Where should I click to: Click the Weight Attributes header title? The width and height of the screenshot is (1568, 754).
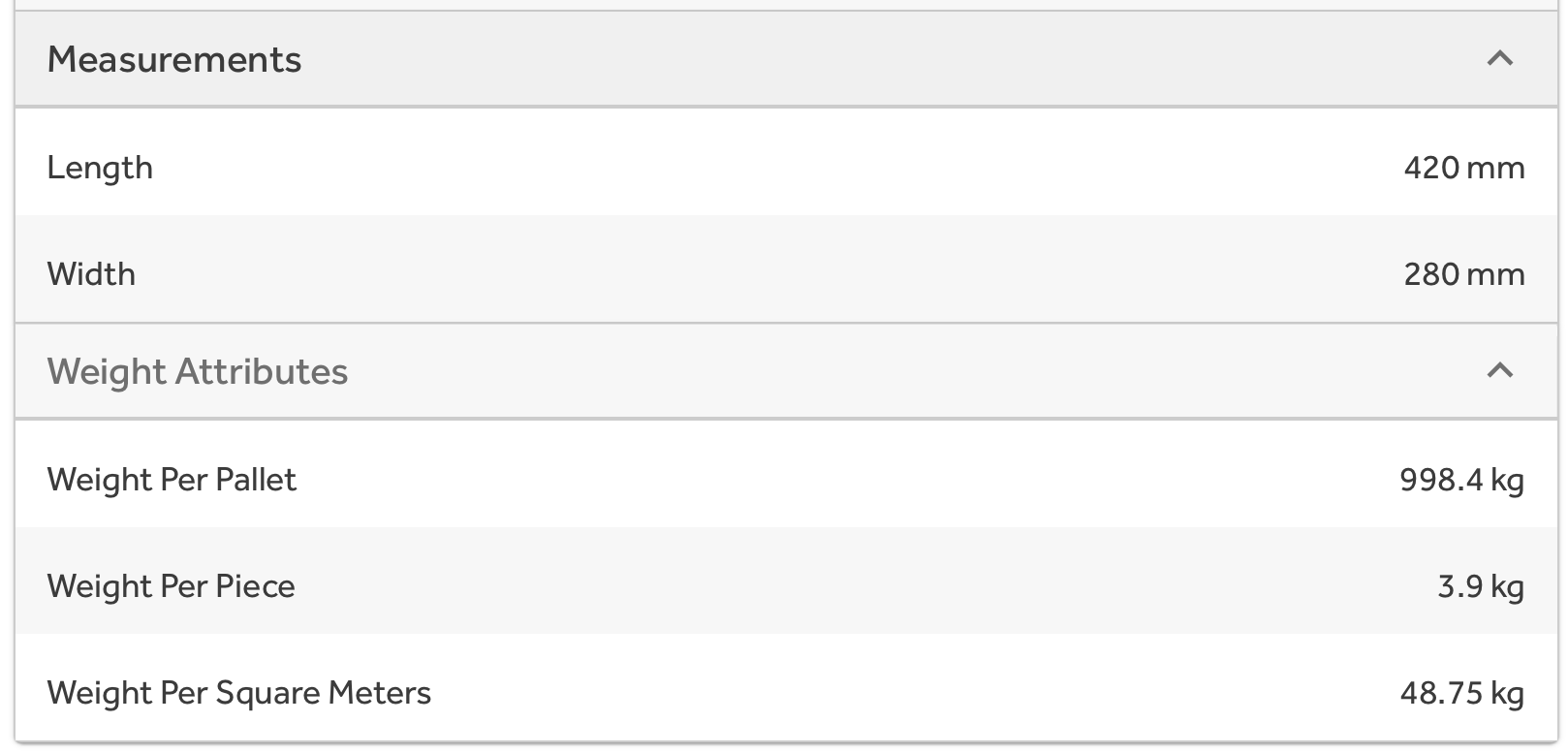click(198, 372)
